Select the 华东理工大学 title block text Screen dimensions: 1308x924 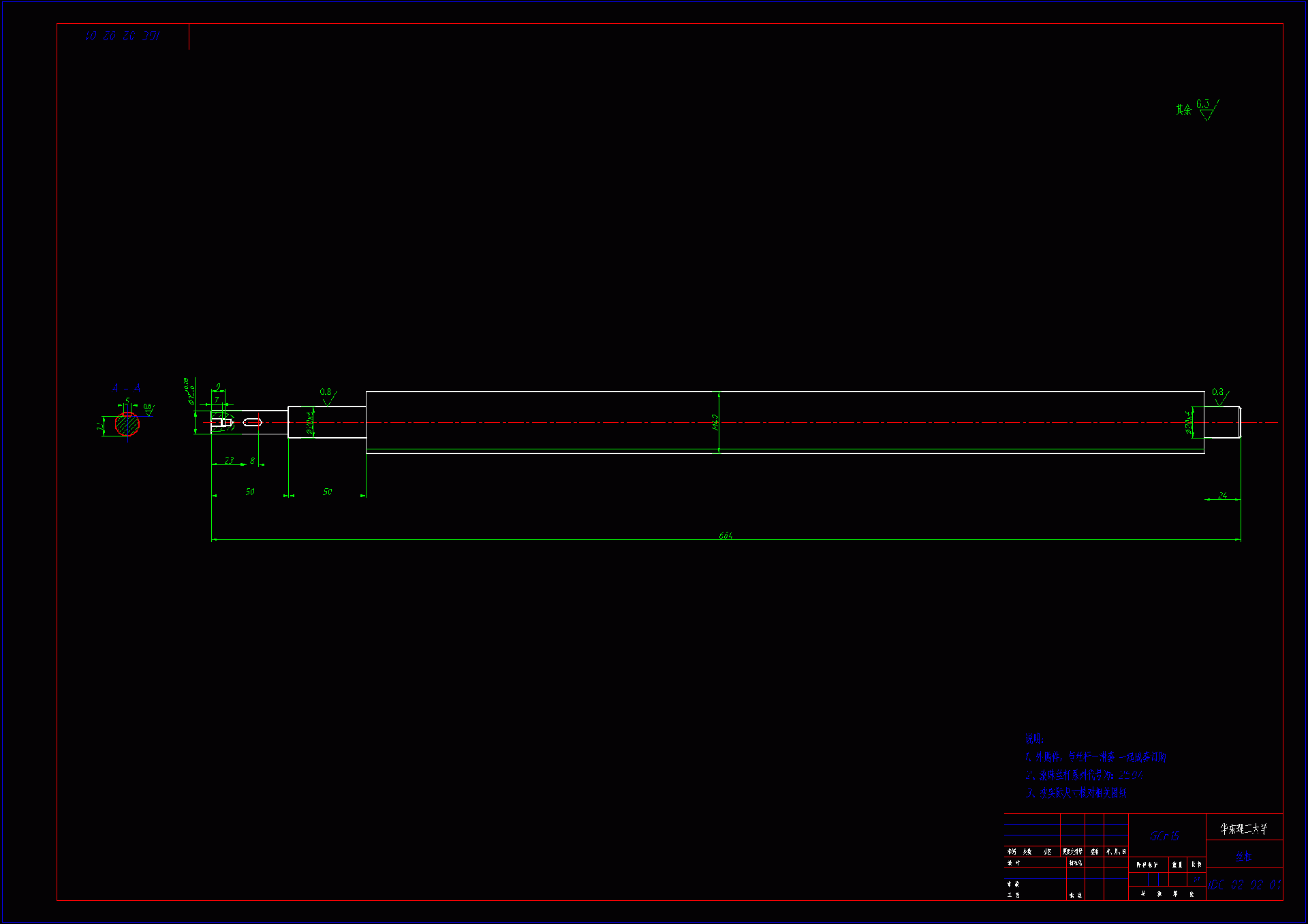[1243, 829]
